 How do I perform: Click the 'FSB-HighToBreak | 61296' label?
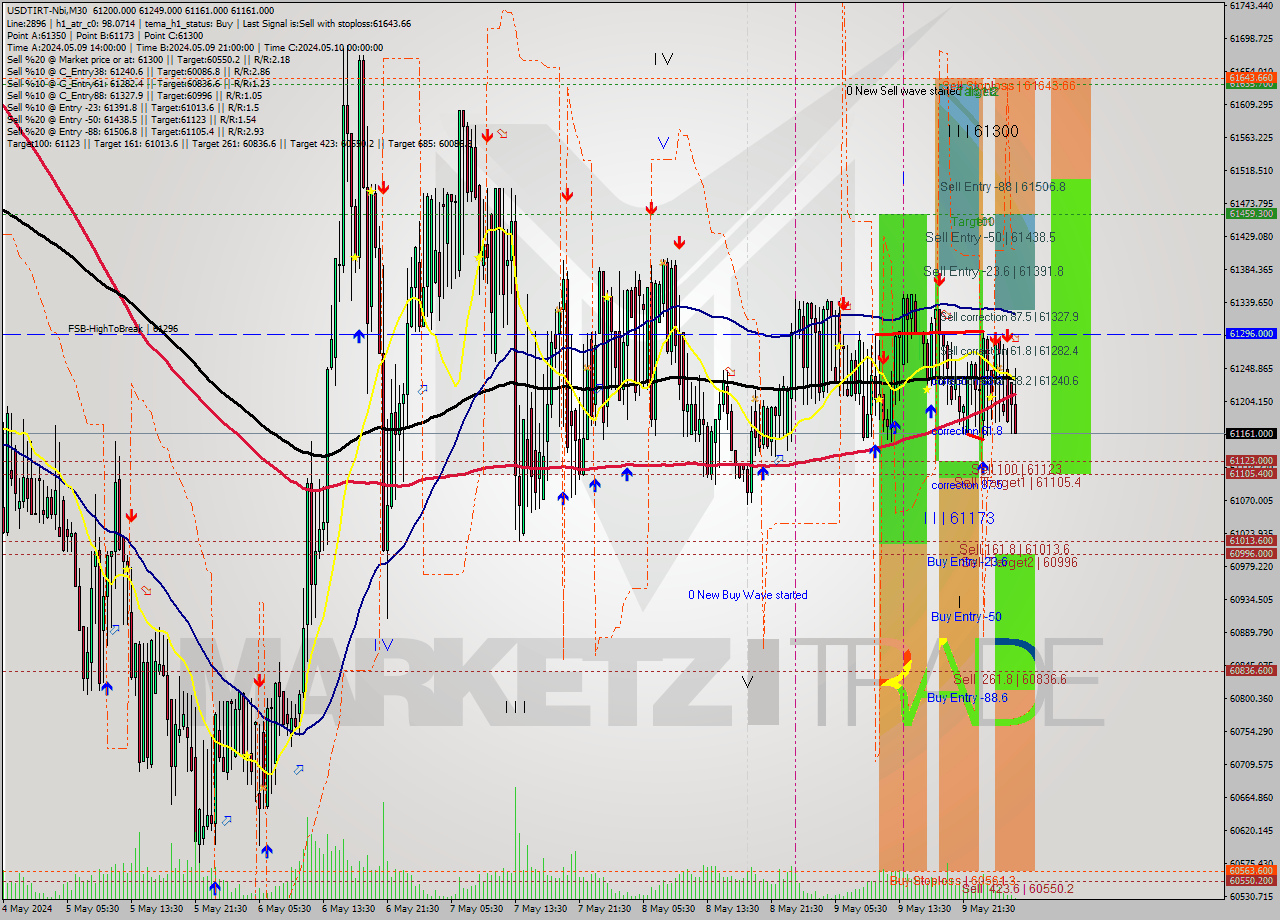[x=123, y=328]
